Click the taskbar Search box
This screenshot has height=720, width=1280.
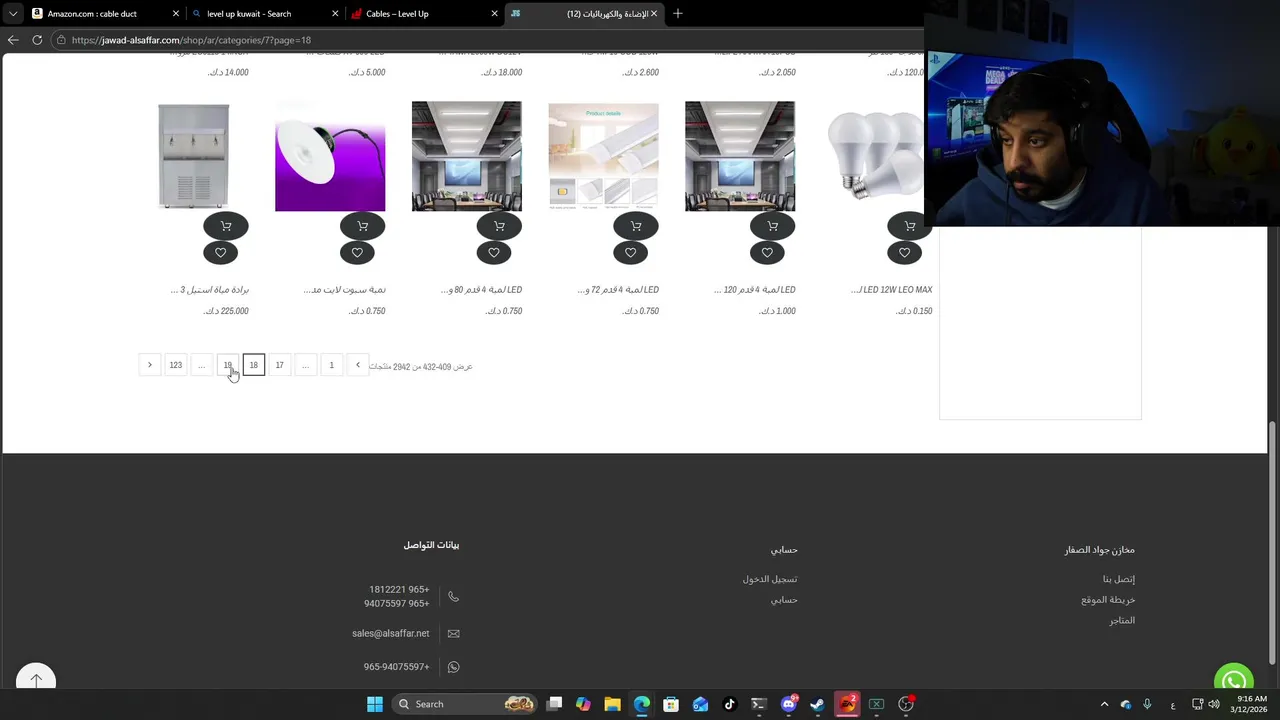click(466, 704)
